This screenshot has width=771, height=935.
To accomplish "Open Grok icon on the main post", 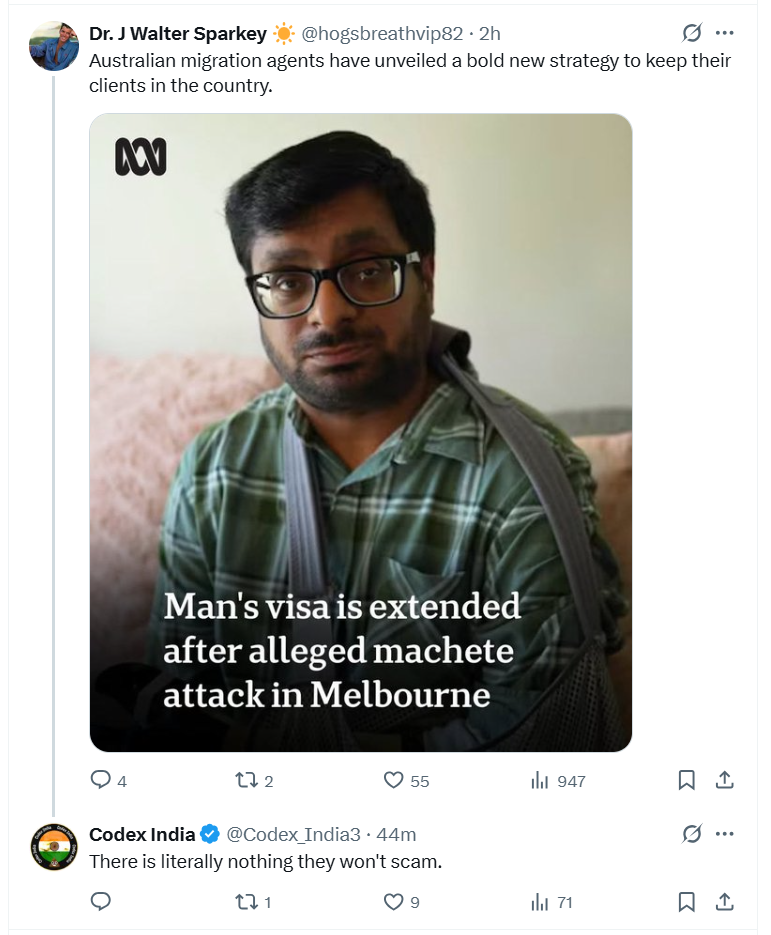I will pos(691,33).
